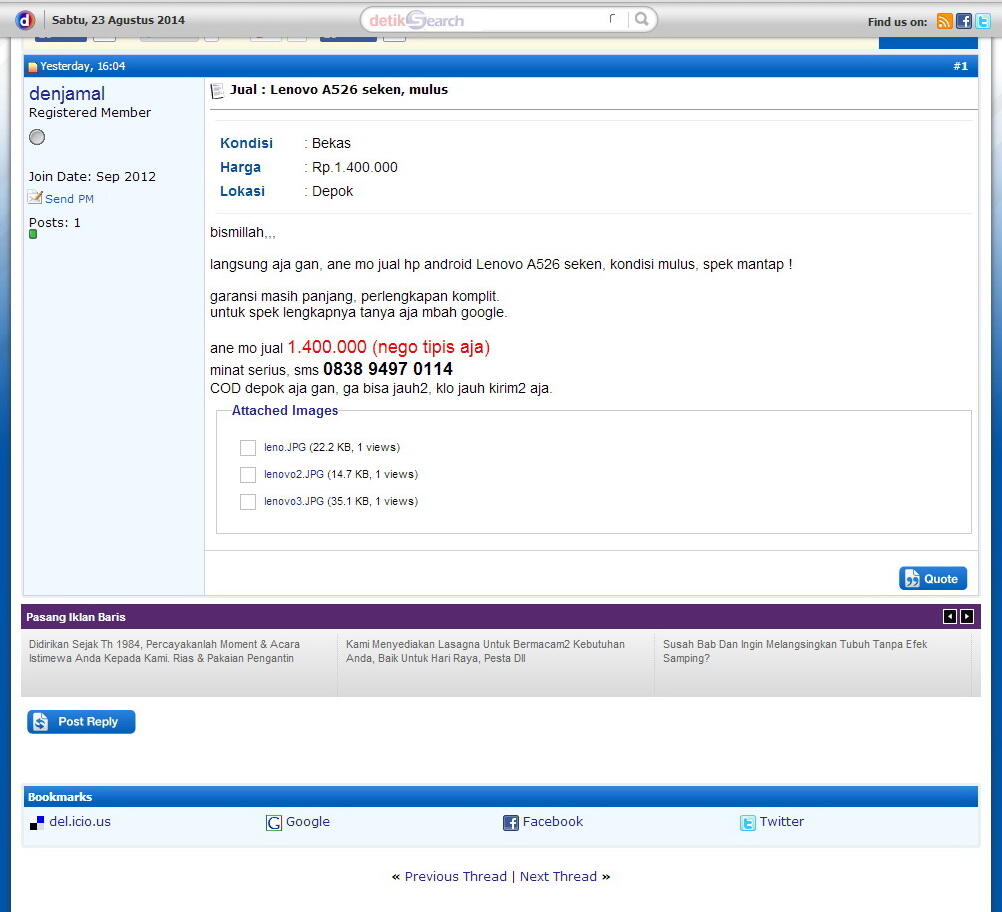The width and height of the screenshot is (1002, 912).
Task: Go to Next Thread
Action: click(x=558, y=876)
